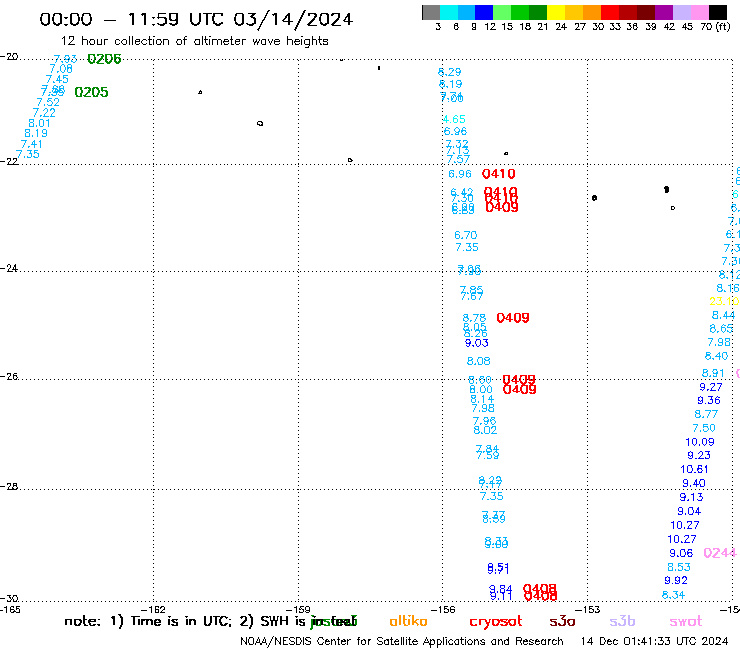
Task: Click the wave height value 8.44
Action: (723, 315)
